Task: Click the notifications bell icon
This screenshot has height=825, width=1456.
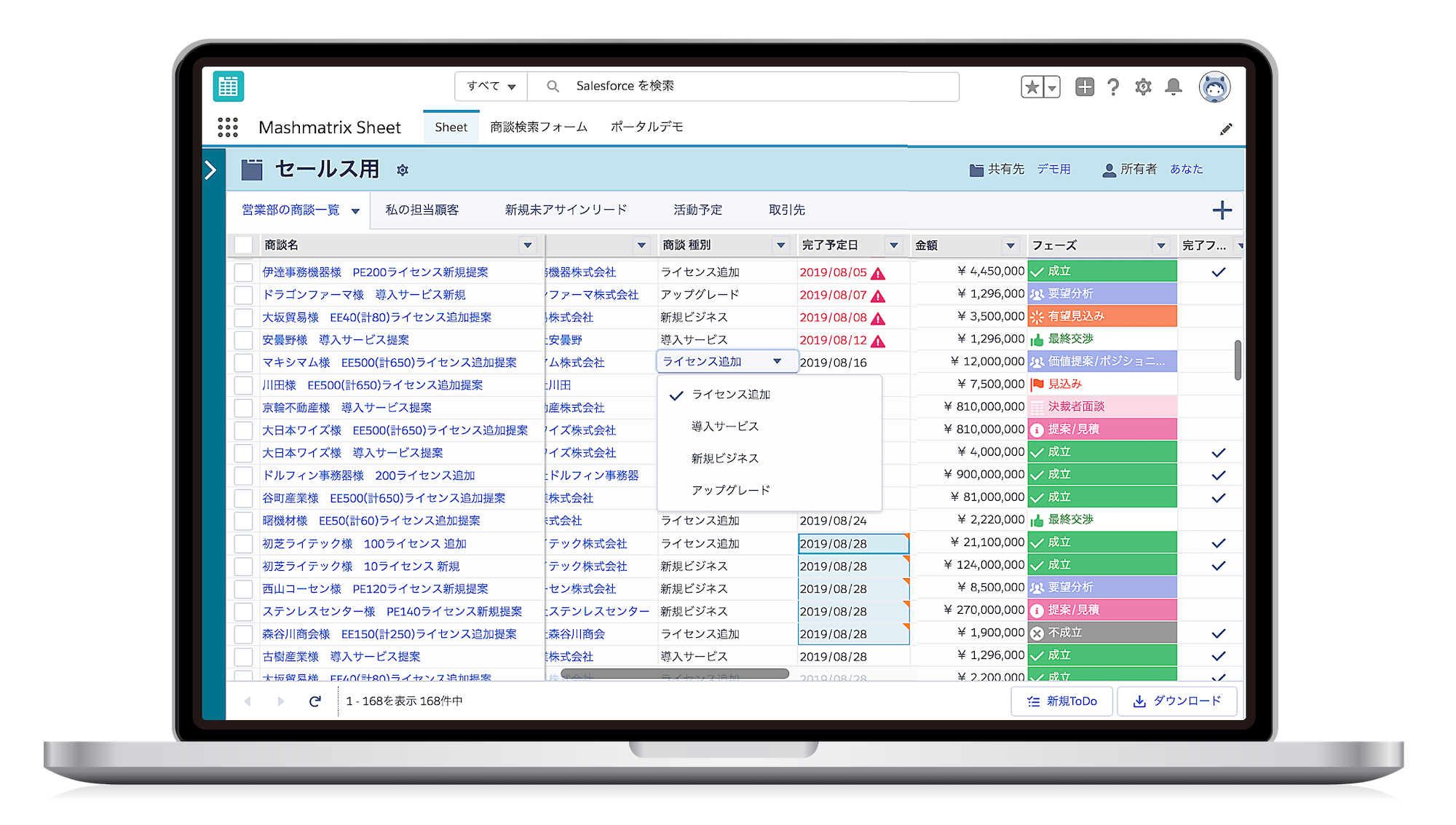Action: (x=1173, y=87)
